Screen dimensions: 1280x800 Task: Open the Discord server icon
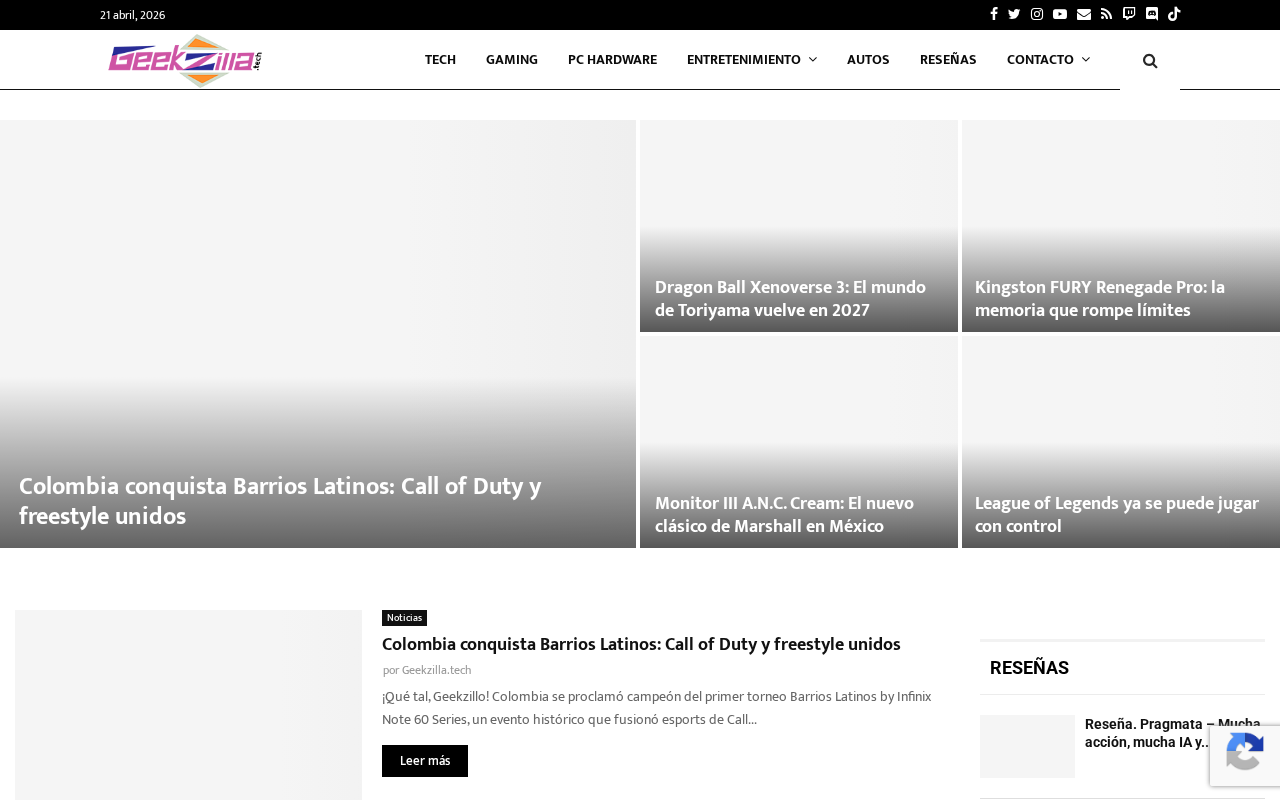pos(1152,14)
